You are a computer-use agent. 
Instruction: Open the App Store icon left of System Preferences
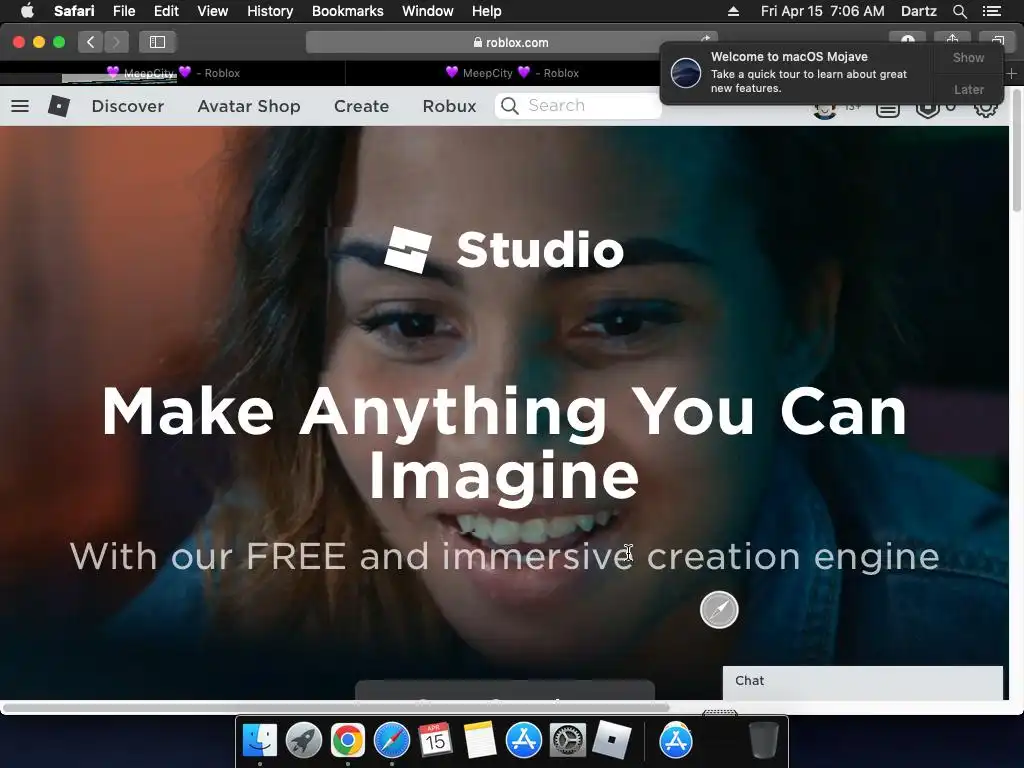coord(524,741)
